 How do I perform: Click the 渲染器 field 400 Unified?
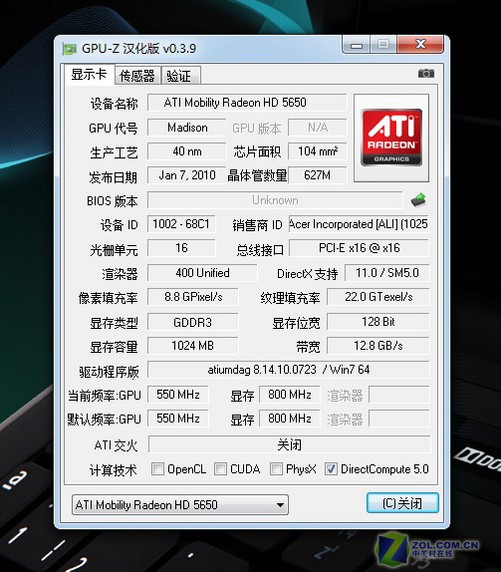(202, 273)
